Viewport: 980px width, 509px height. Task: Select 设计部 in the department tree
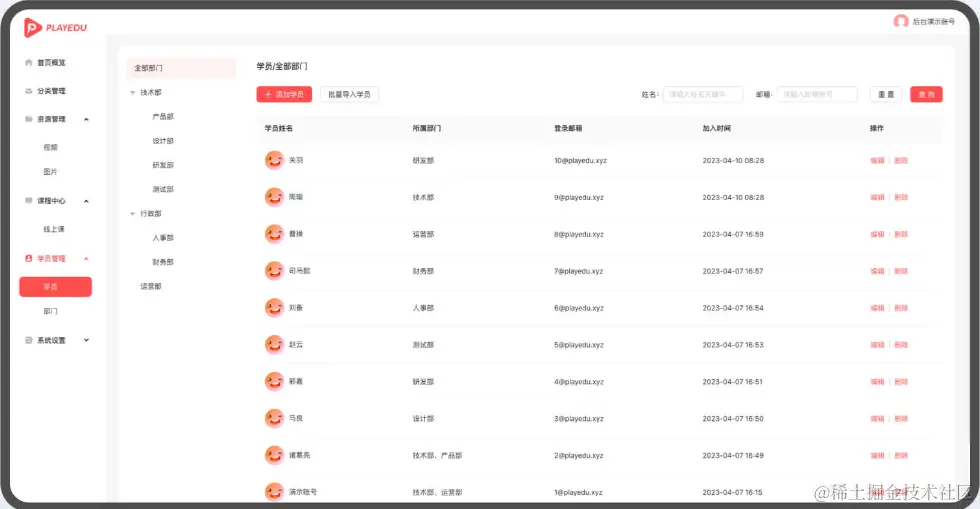163,141
